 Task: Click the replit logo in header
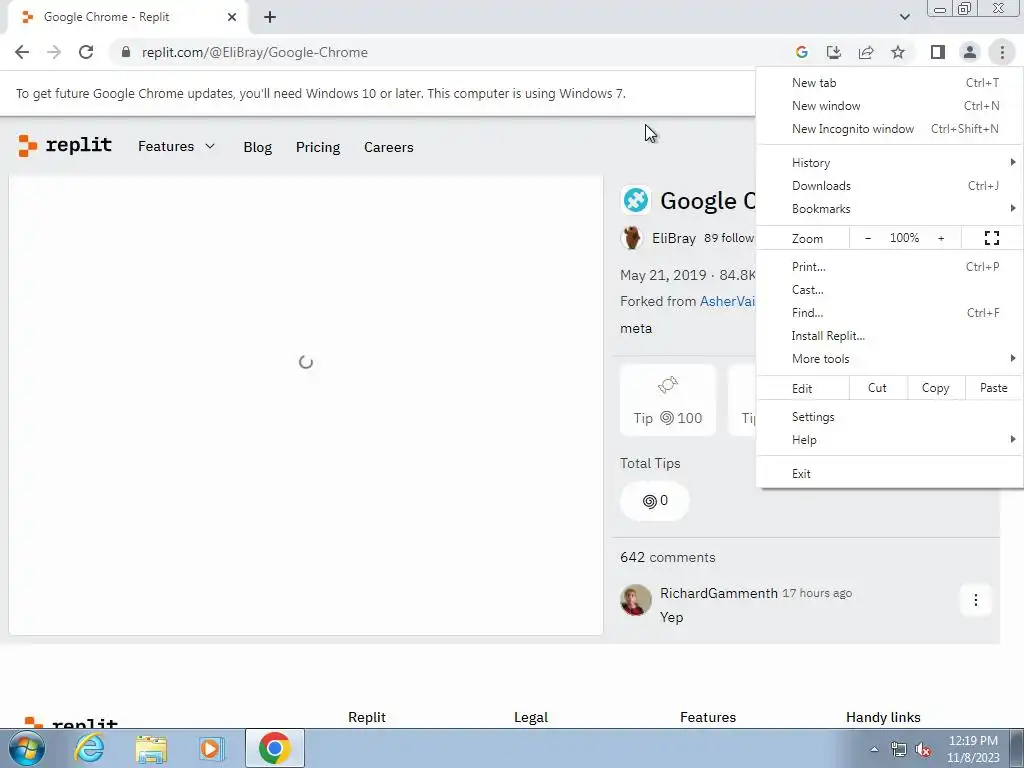pyautogui.click(x=65, y=145)
